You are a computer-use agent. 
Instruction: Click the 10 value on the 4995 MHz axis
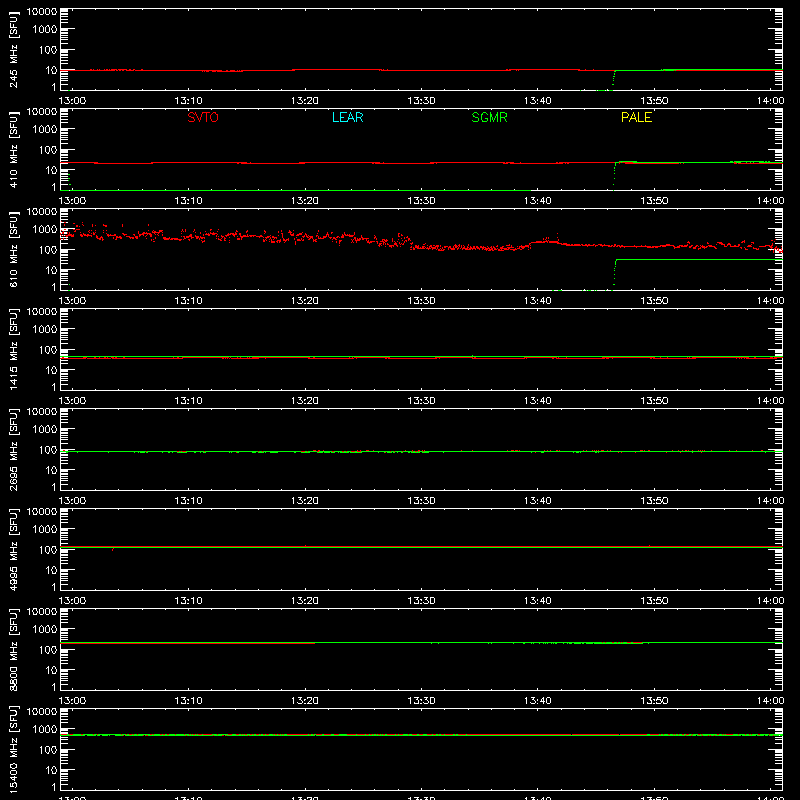point(51,570)
